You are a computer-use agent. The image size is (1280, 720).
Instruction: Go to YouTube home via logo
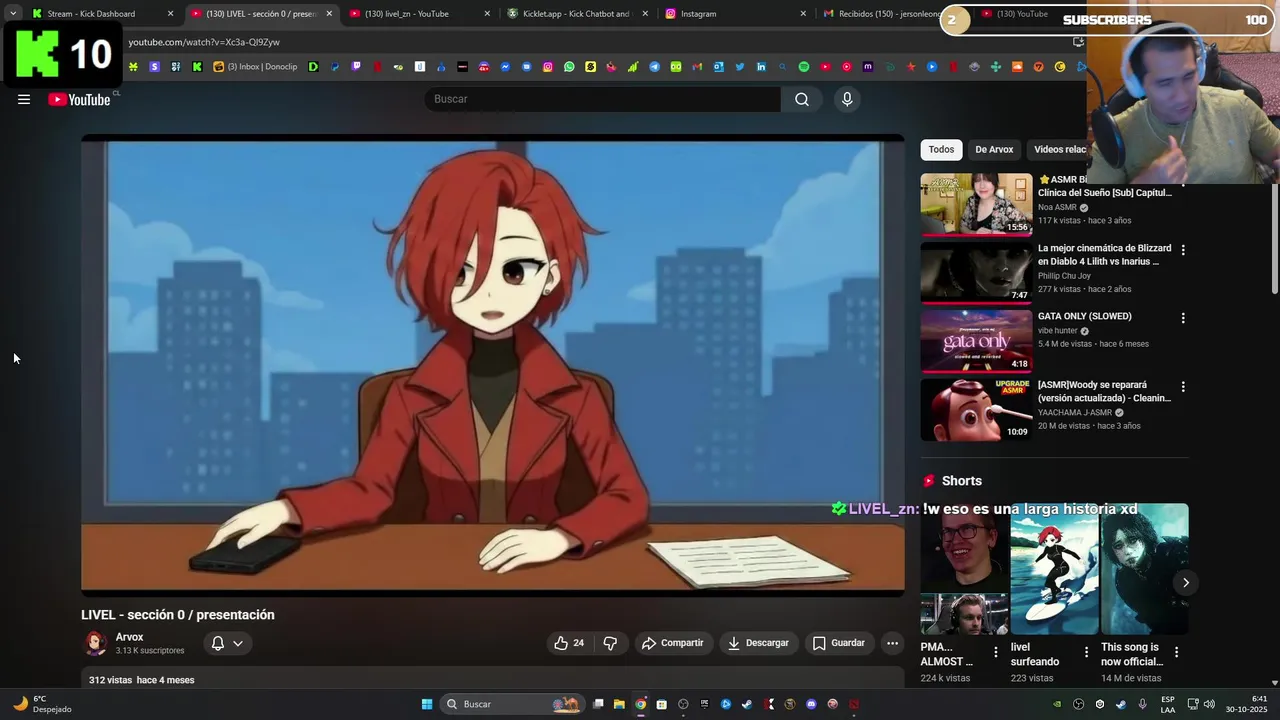click(x=79, y=99)
